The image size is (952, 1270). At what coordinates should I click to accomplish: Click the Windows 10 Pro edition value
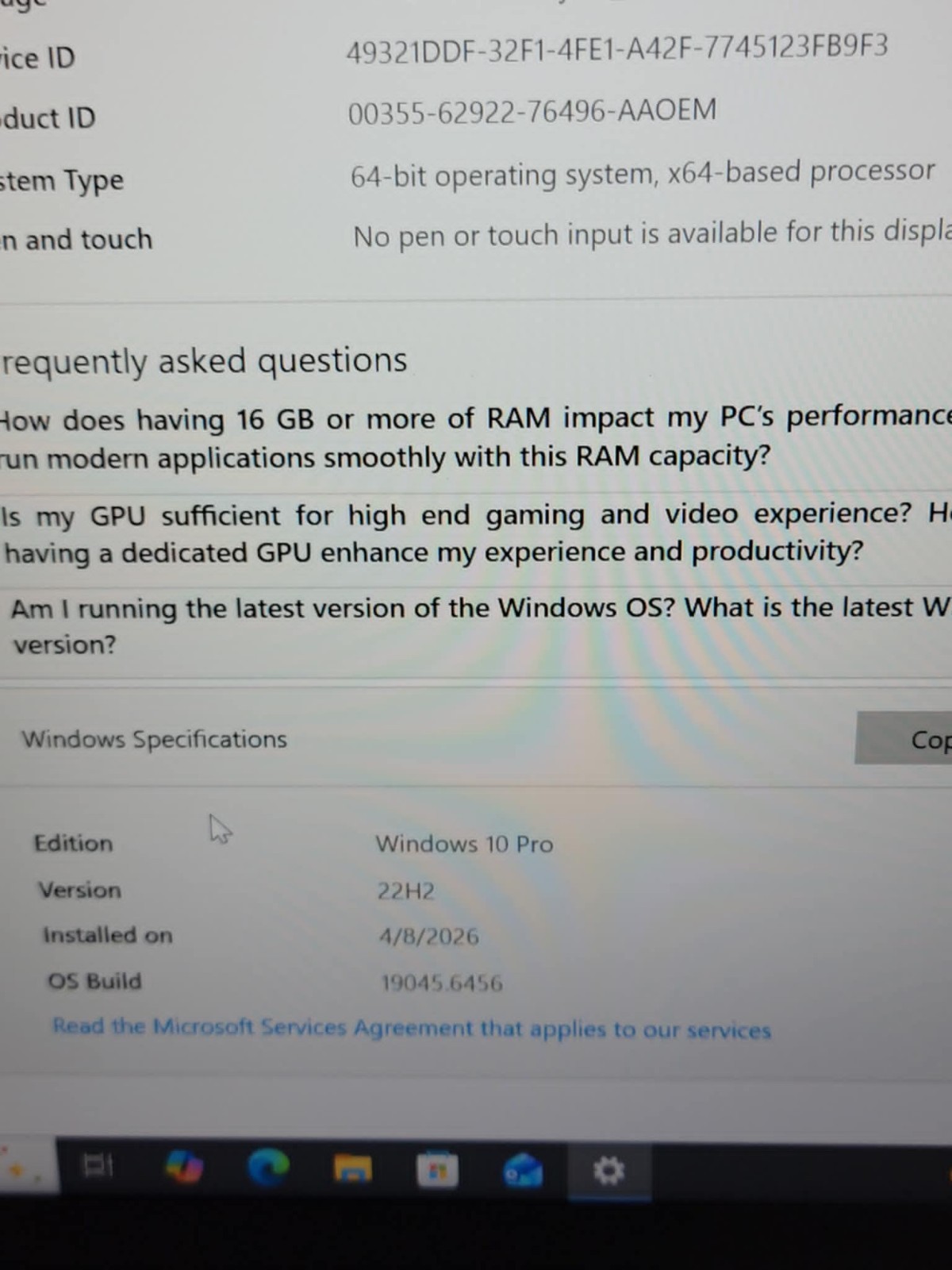tap(464, 843)
